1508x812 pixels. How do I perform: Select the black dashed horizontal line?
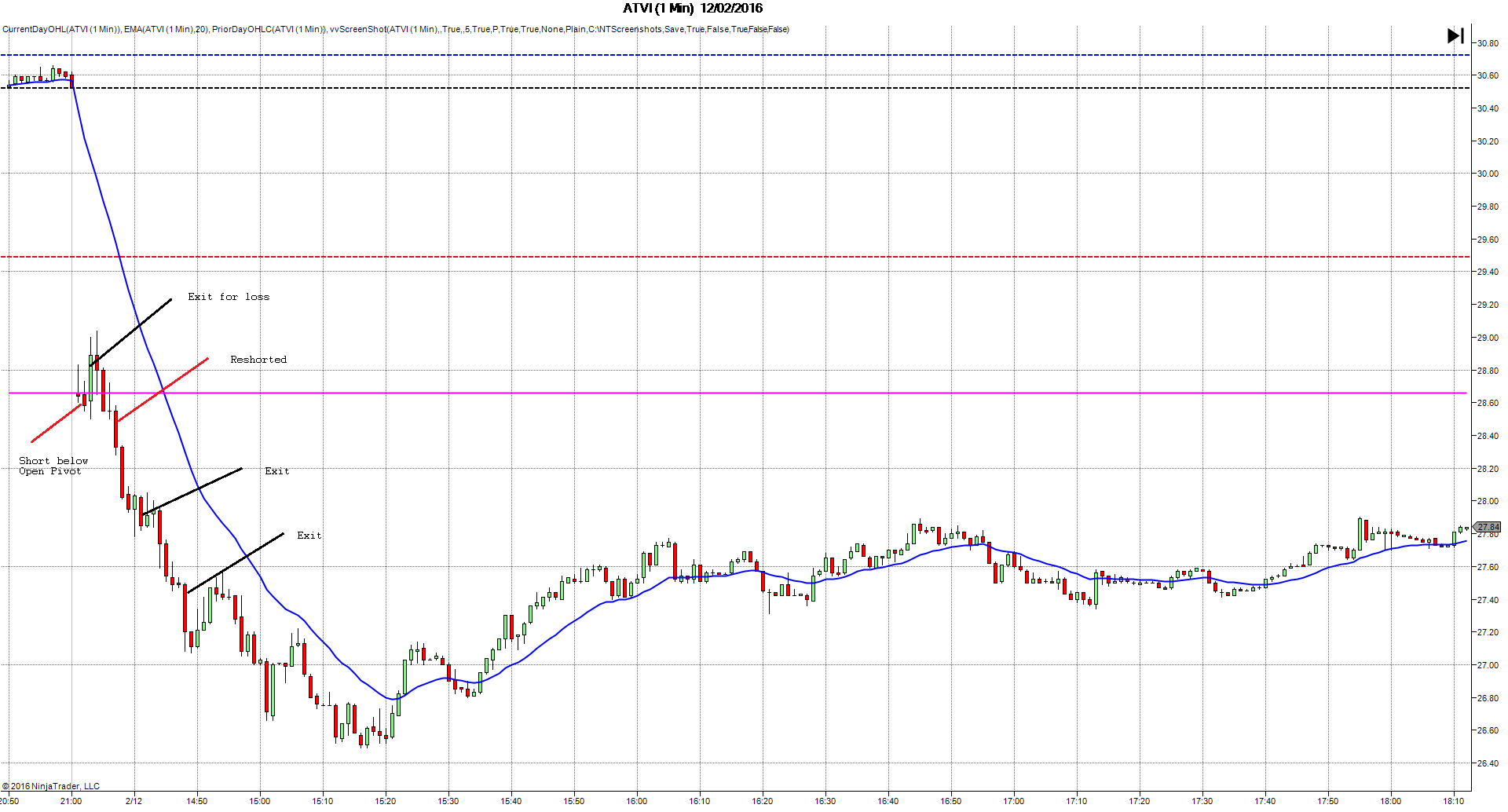[x=735, y=88]
